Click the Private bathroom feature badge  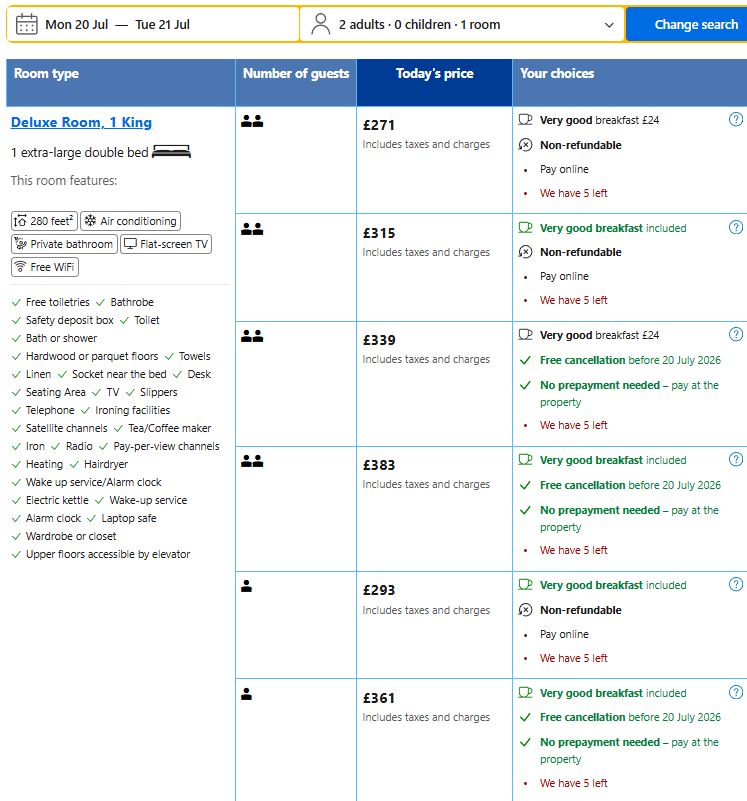[64, 244]
